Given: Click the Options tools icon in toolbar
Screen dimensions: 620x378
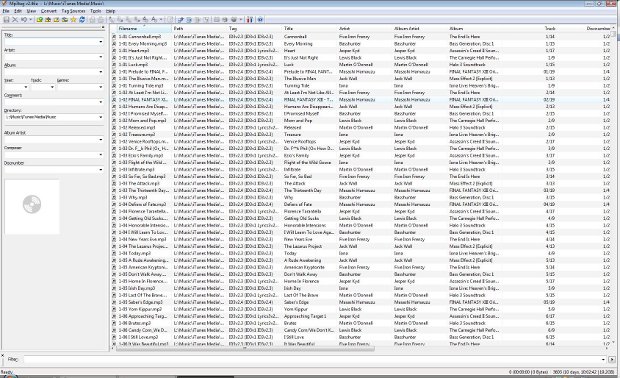Looking at the screenshot, I should (x=249, y=19).
